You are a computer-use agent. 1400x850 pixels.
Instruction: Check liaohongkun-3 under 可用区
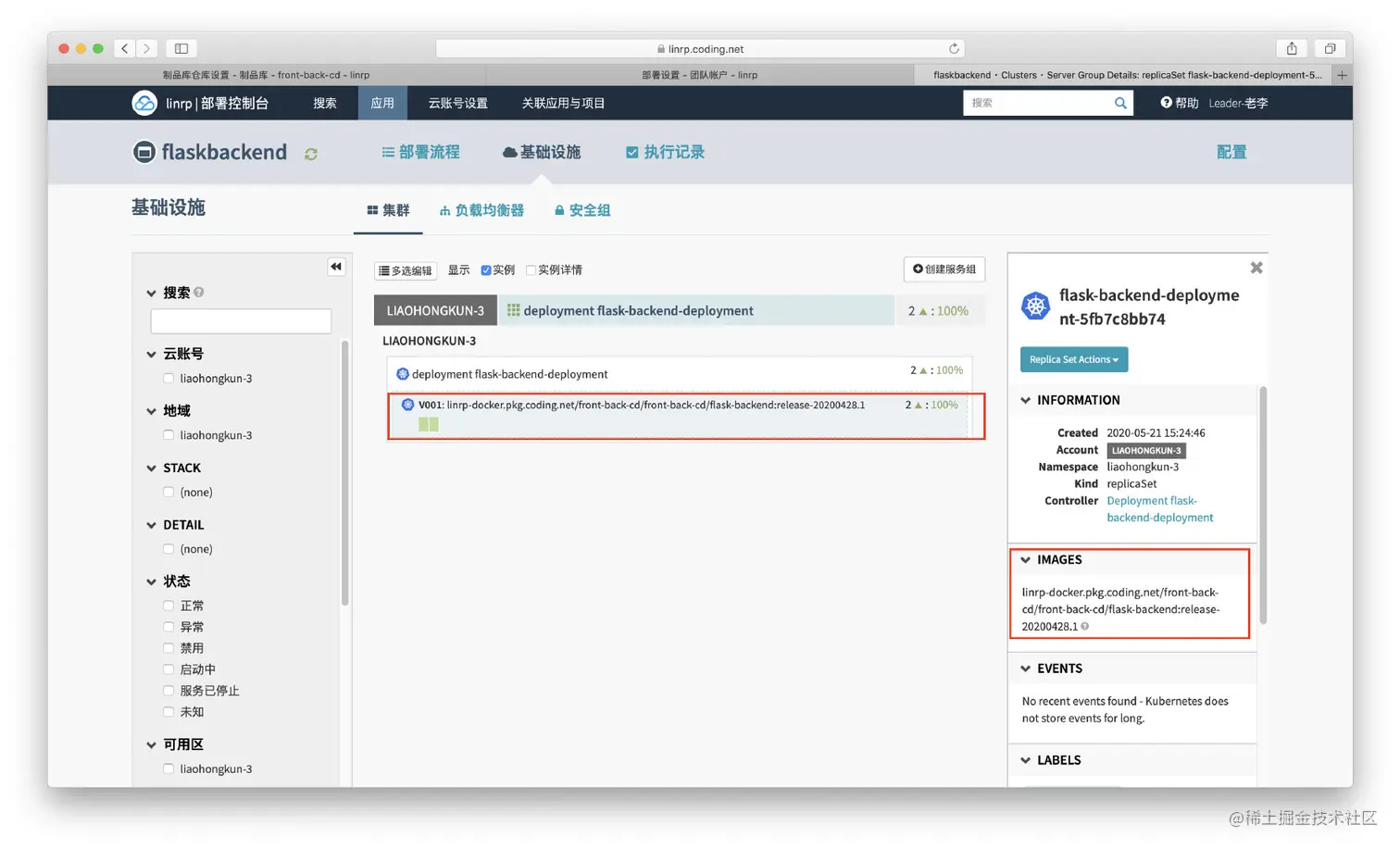[169, 769]
